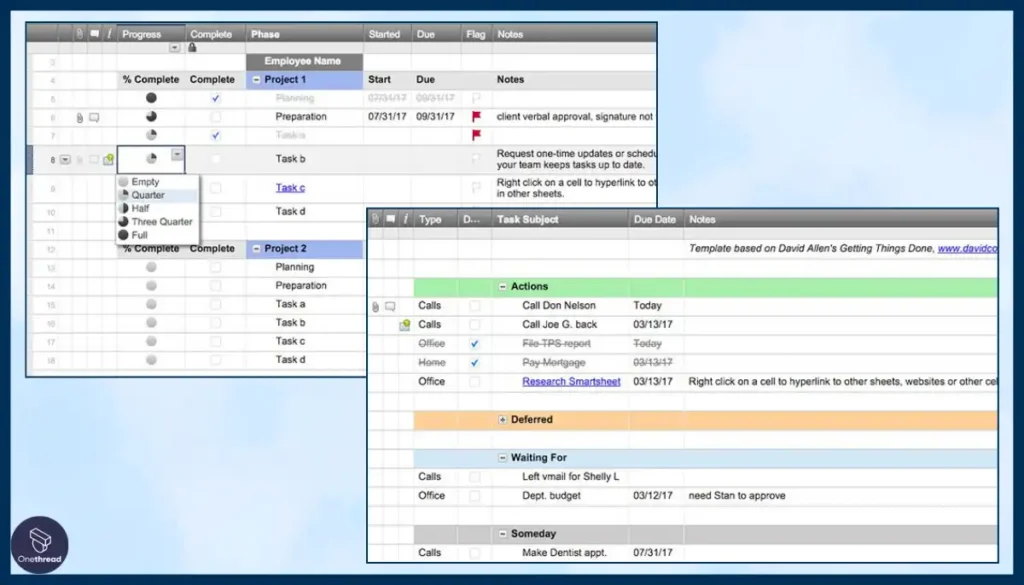This screenshot has height=585, width=1024.
Task: Click the attachment column header icon in the task sheet
Action: (375, 219)
